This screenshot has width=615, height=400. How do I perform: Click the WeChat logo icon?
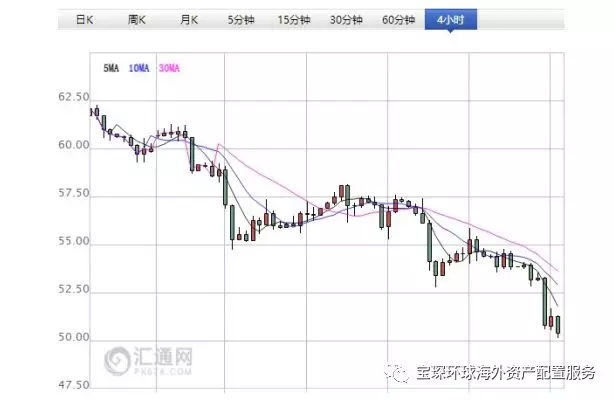(x=399, y=371)
